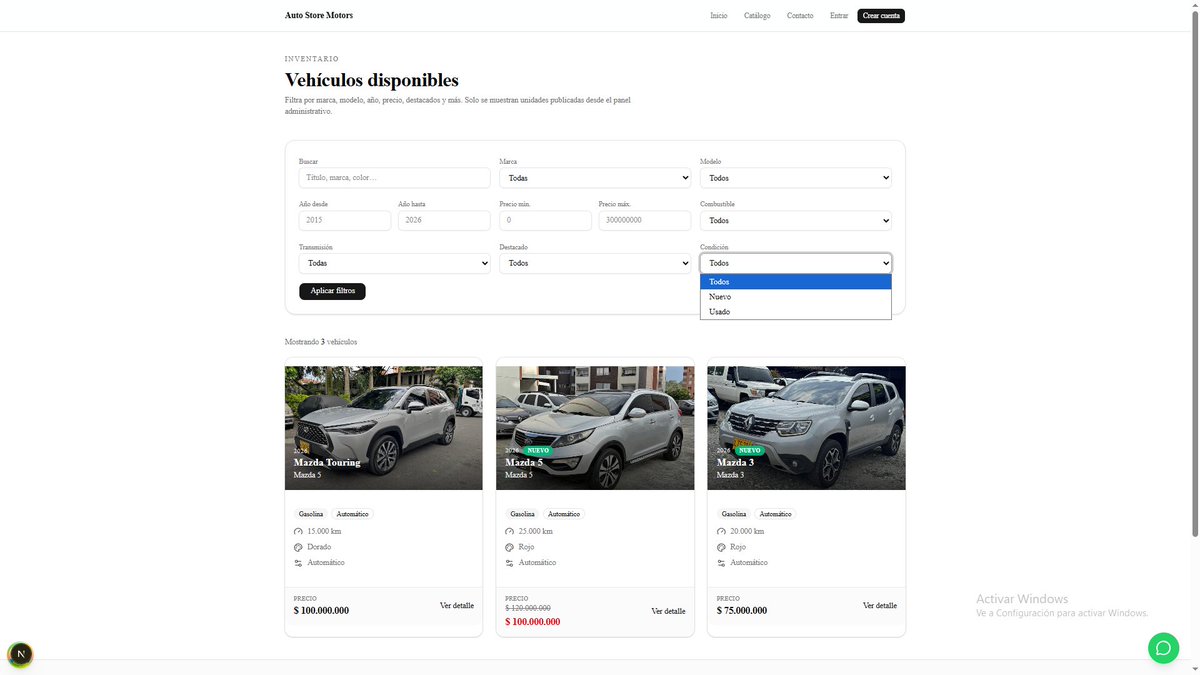Click the Auto Store Motors logo
Screen dimensions: 1200x675
tap(319, 16)
